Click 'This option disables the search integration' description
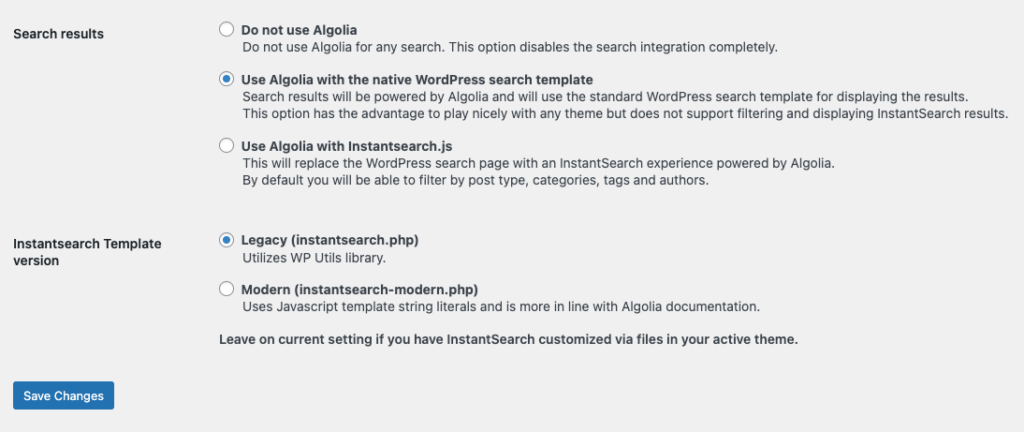Viewport: 1024px width, 432px height. (x=510, y=47)
